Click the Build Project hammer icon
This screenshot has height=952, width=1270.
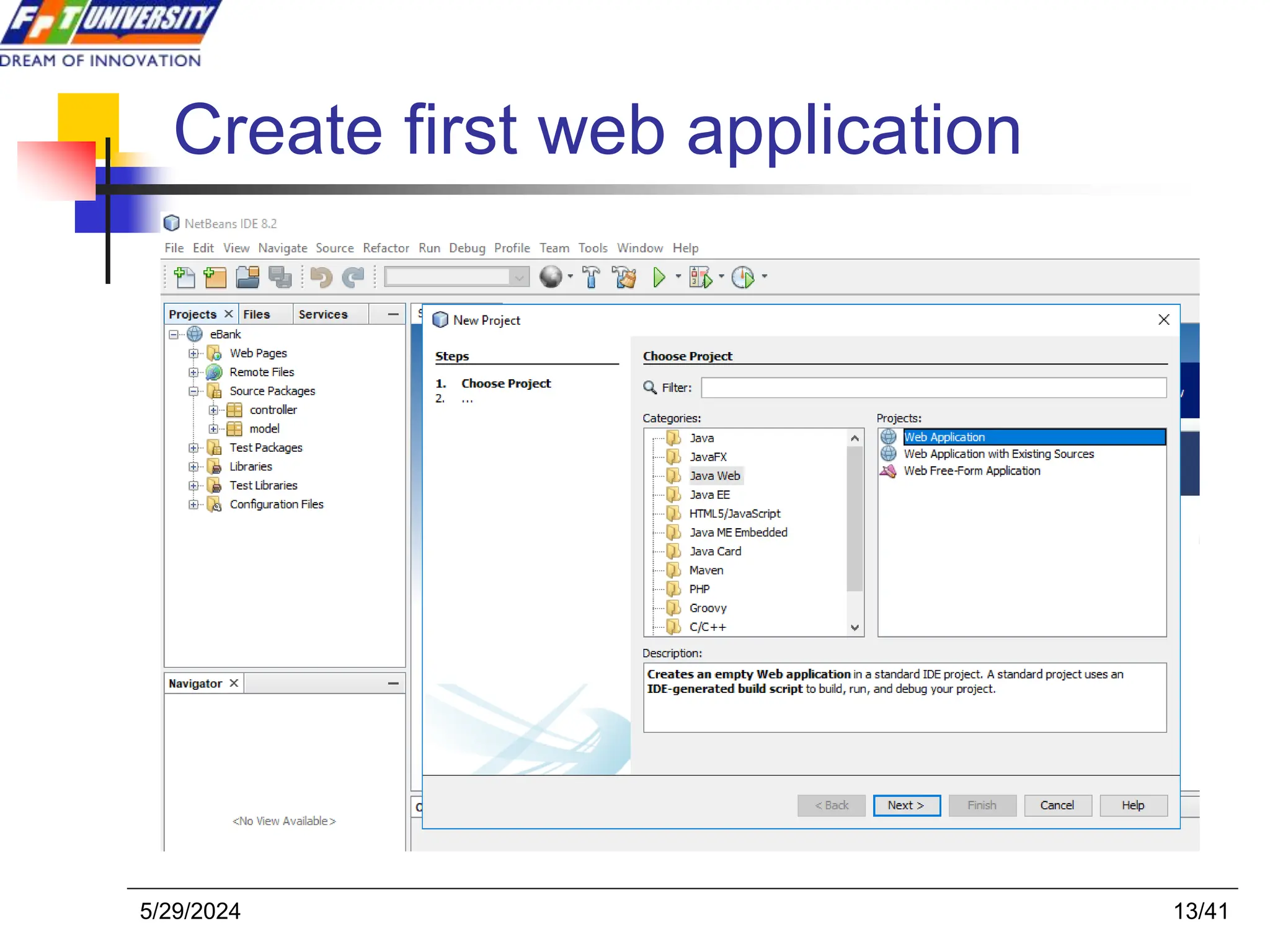tap(591, 277)
